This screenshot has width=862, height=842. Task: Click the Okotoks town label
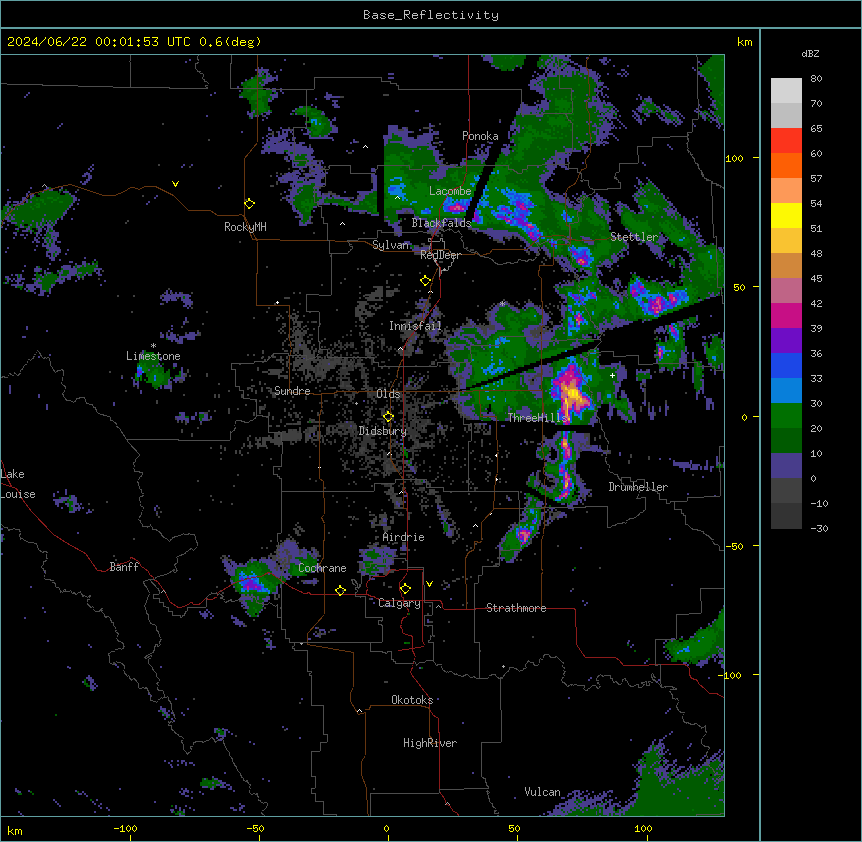tap(412, 700)
